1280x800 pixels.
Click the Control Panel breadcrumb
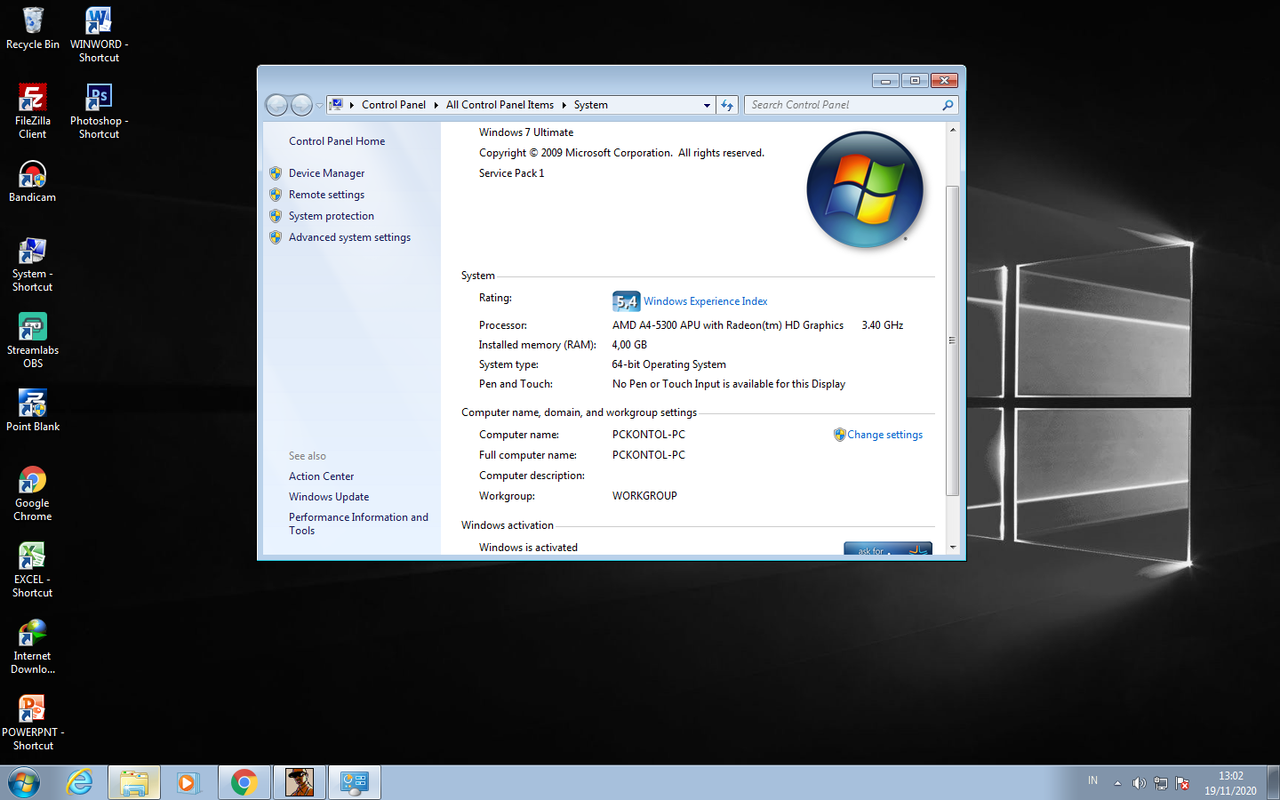(394, 105)
